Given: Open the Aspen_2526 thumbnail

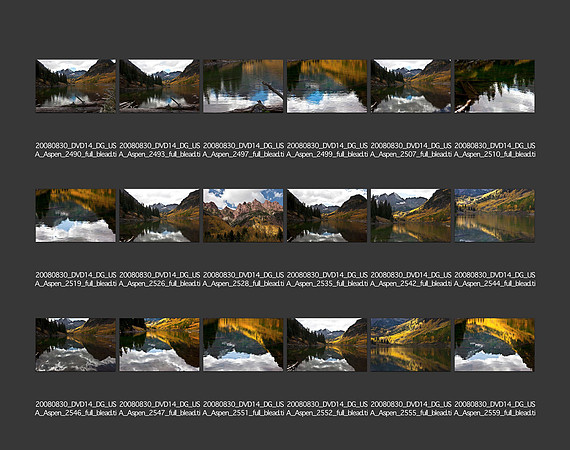Looking at the screenshot, I should pyautogui.click(x=160, y=216).
